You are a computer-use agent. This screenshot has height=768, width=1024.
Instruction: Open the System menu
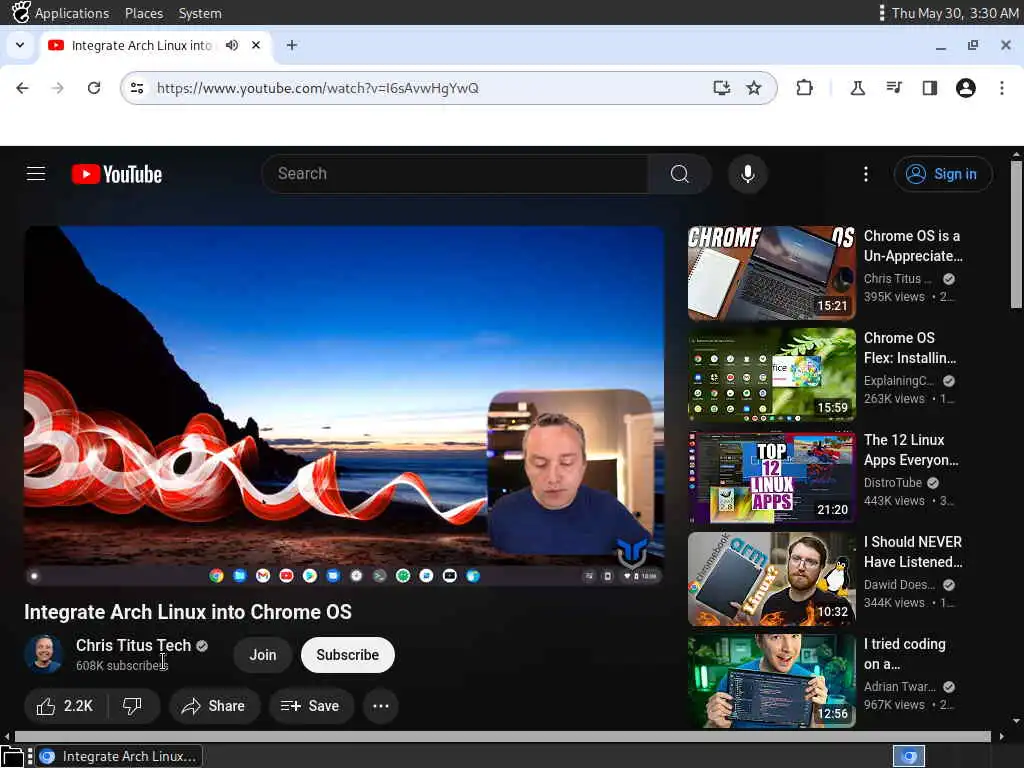tap(200, 13)
